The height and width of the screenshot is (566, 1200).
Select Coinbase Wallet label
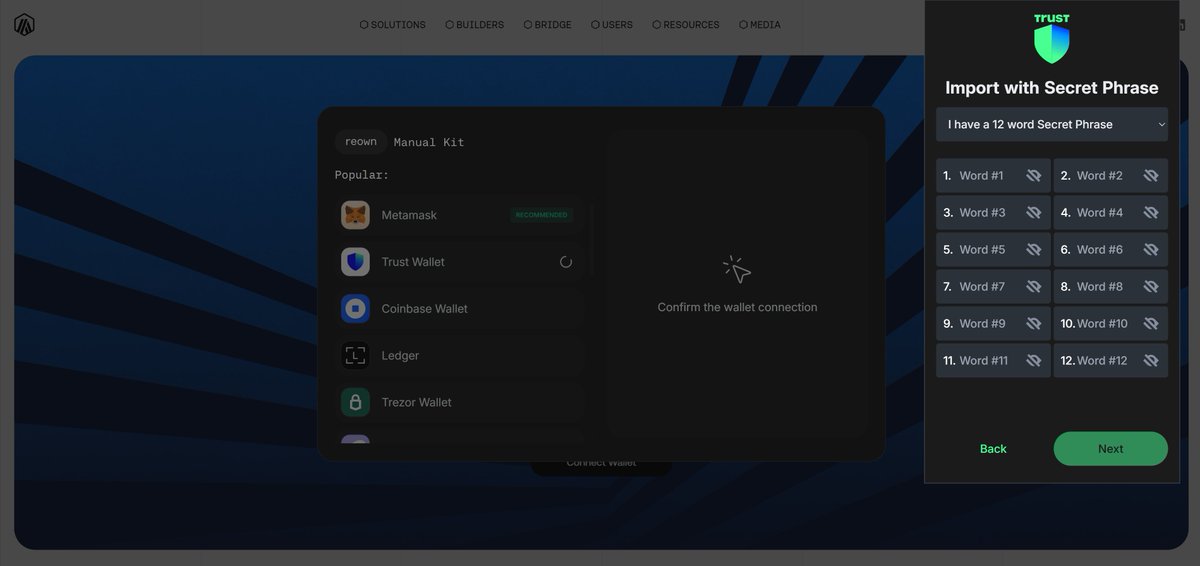(x=425, y=309)
